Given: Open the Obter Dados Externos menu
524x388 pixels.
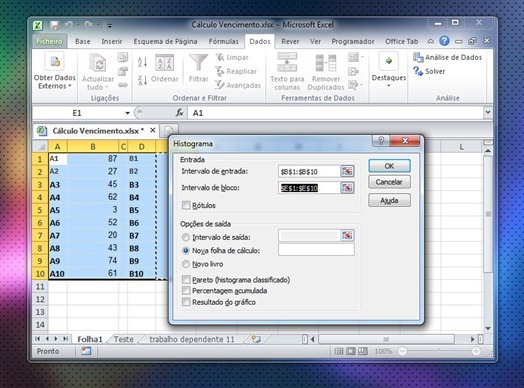Looking at the screenshot, I should point(54,71).
